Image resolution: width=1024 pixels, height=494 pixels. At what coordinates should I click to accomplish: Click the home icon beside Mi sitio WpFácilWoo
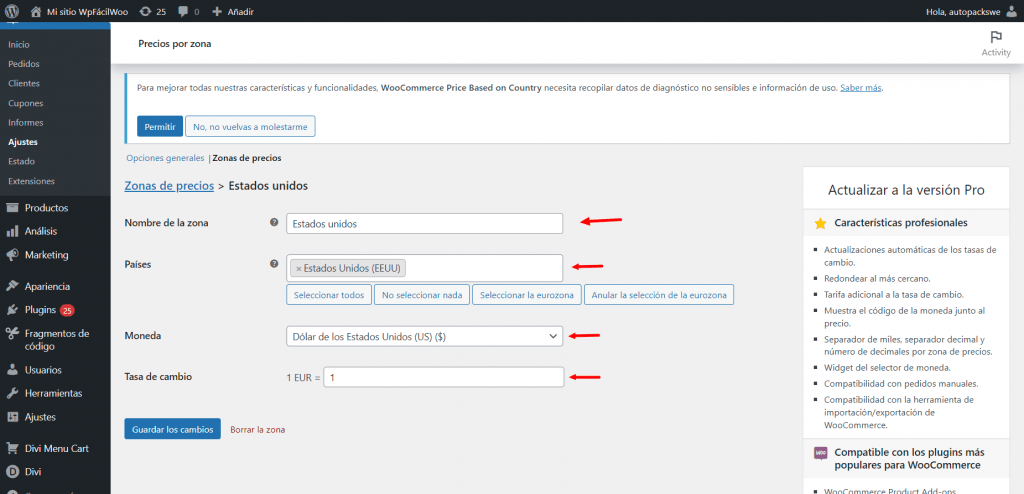(x=36, y=11)
